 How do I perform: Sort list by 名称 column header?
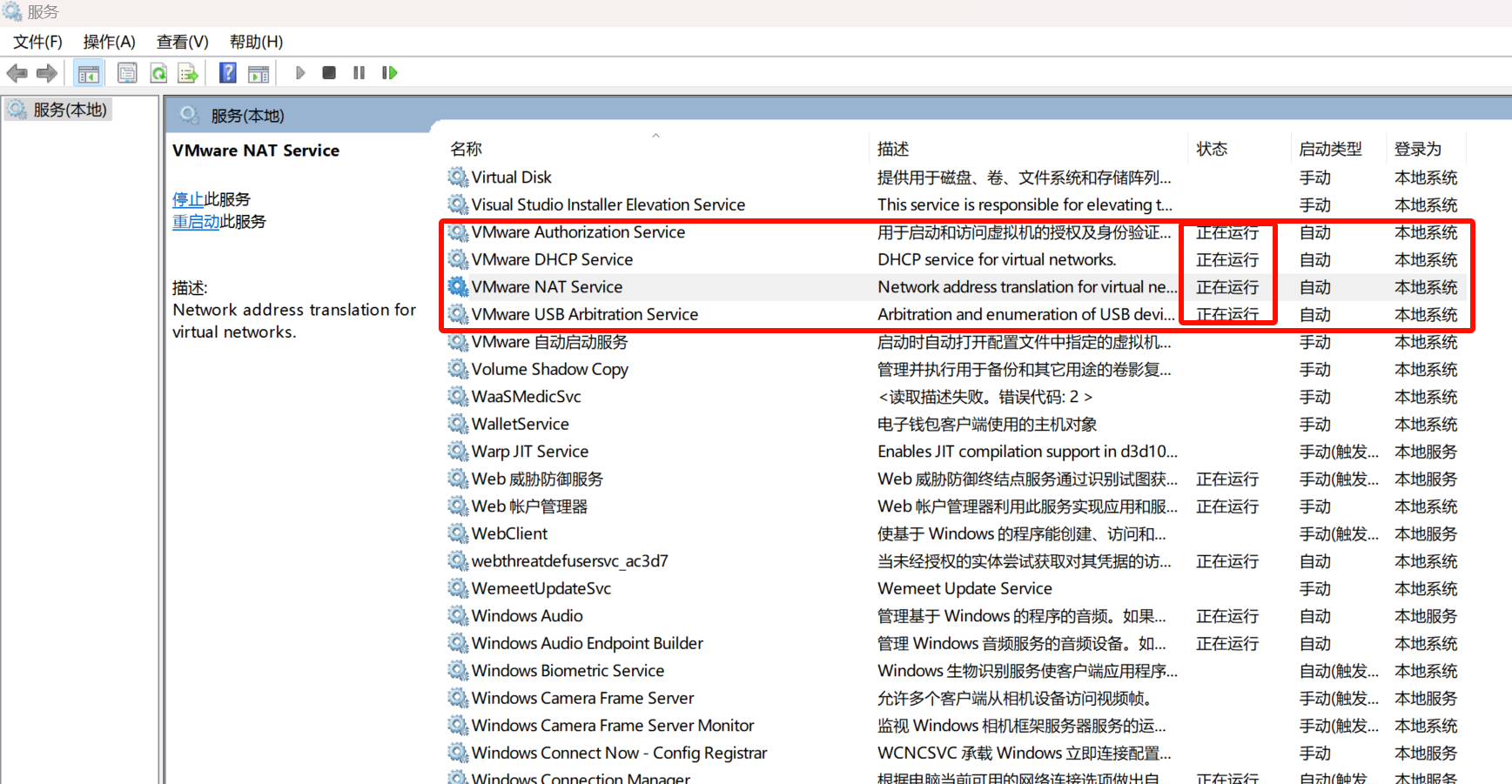(467, 149)
